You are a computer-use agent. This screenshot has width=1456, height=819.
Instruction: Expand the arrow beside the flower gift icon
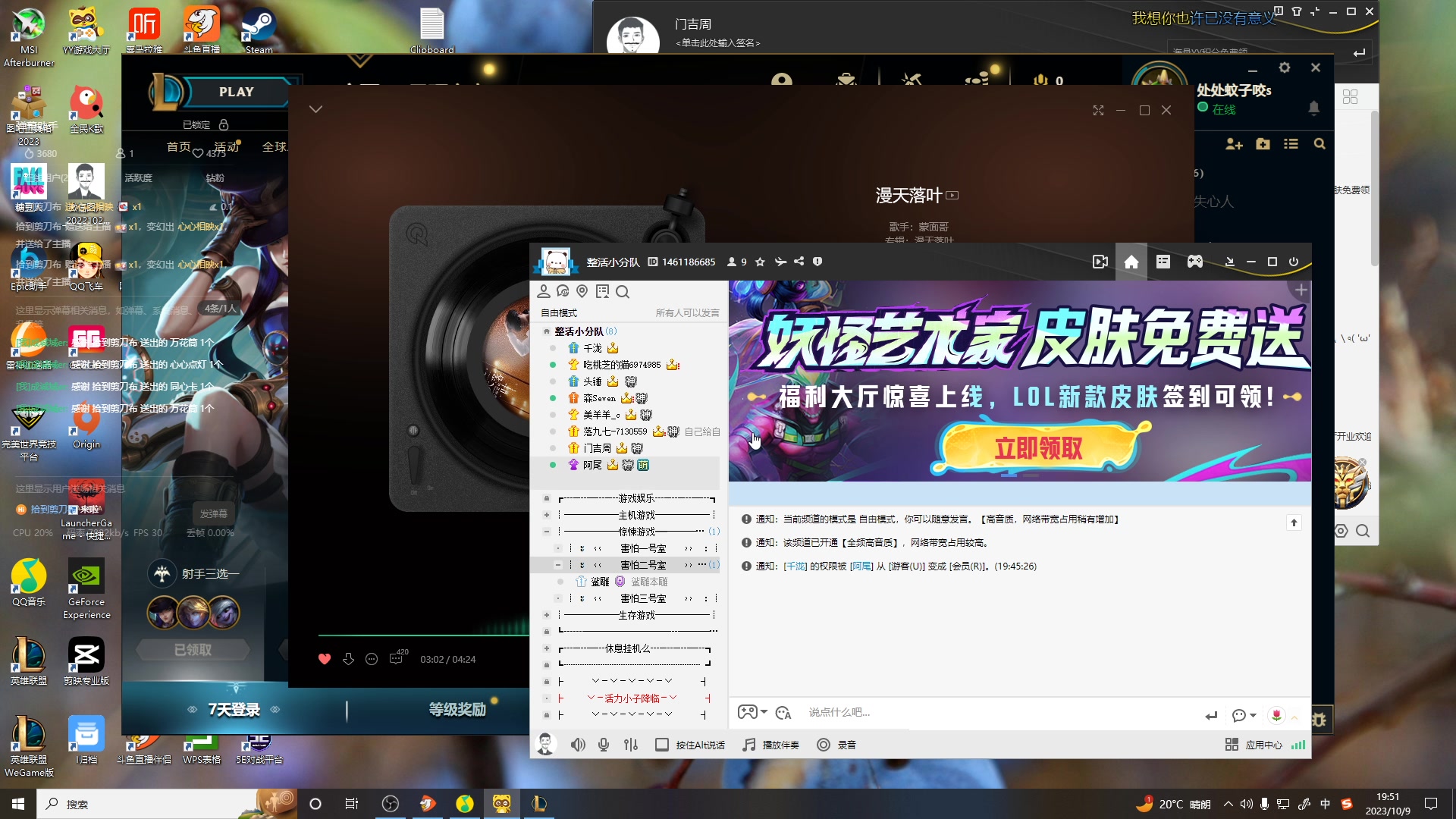point(1295,717)
